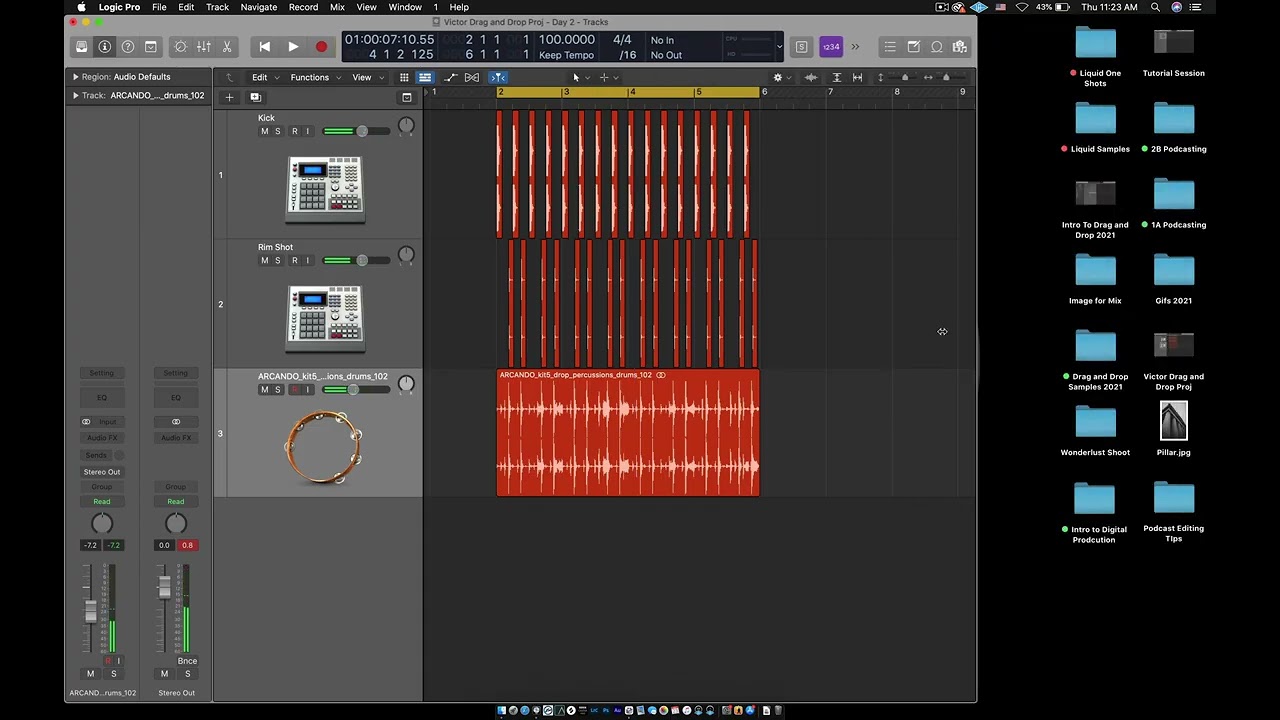Open Quick Help question-mark icon
The image size is (1280, 720).
pyautogui.click(x=128, y=47)
